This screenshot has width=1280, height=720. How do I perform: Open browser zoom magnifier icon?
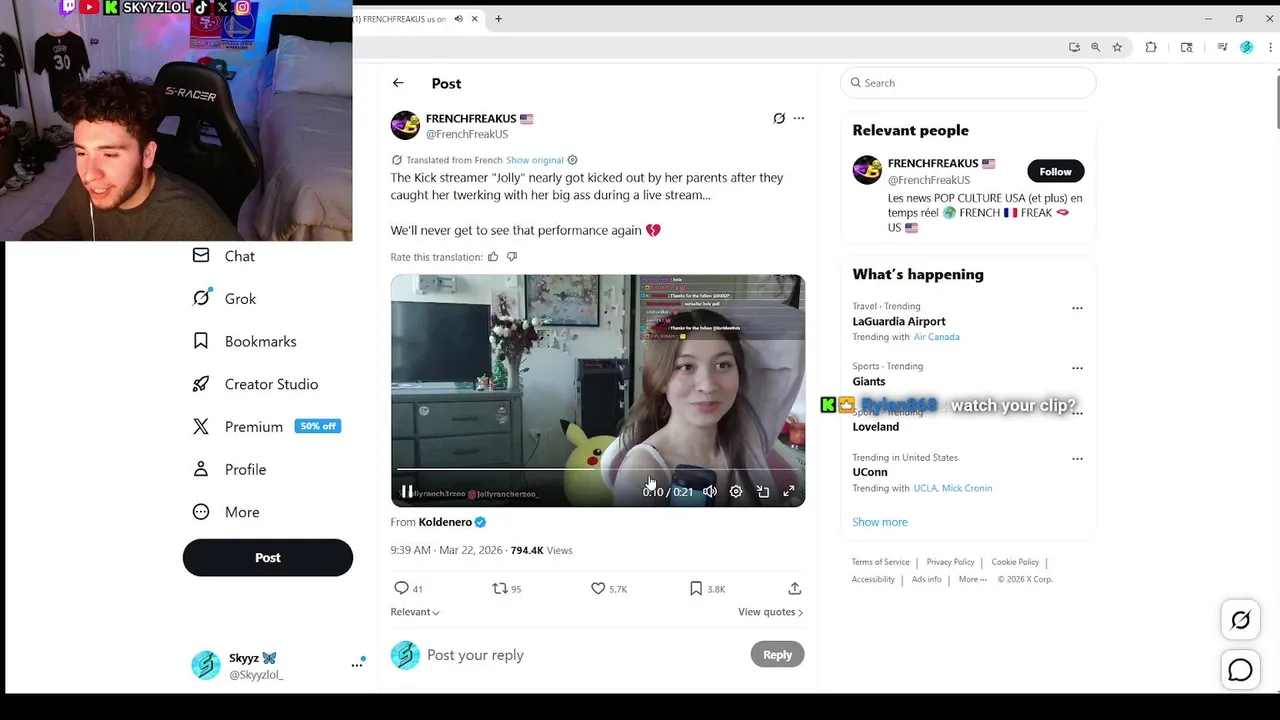coord(1095,47)
